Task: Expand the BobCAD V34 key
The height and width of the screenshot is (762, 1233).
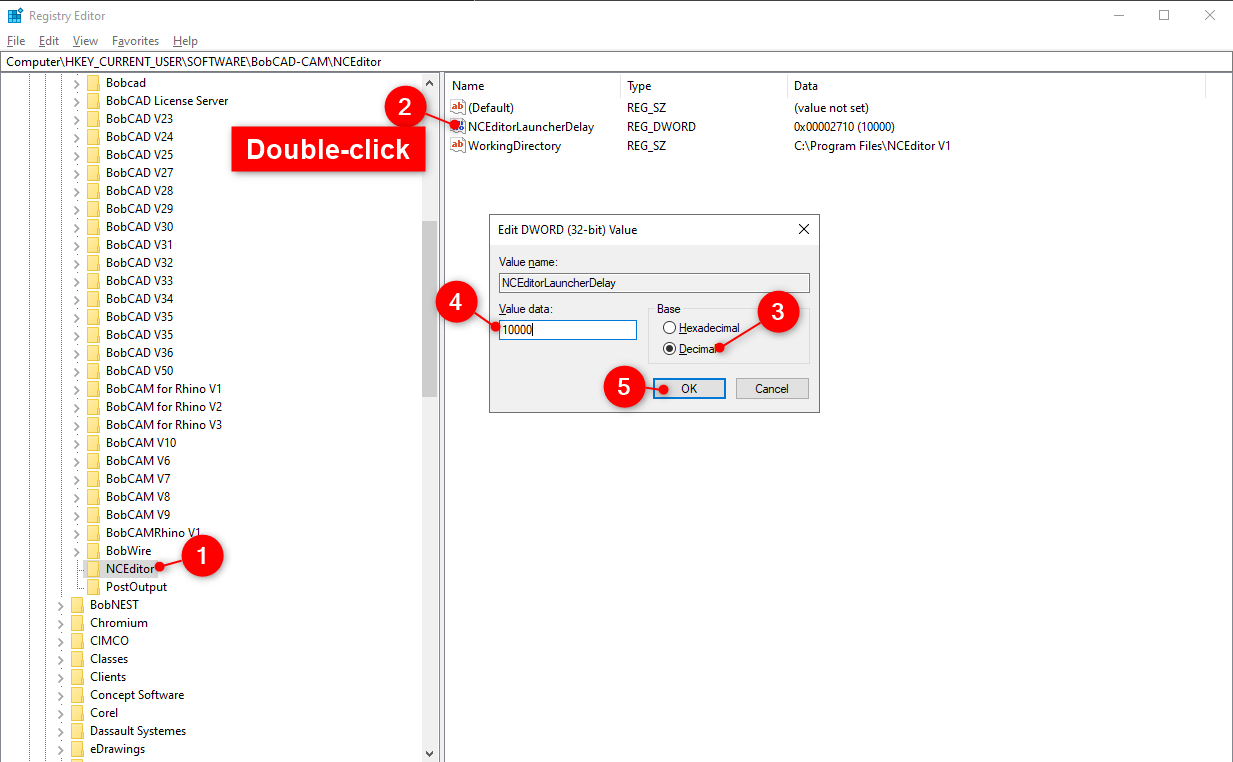Action: point(77,299)
